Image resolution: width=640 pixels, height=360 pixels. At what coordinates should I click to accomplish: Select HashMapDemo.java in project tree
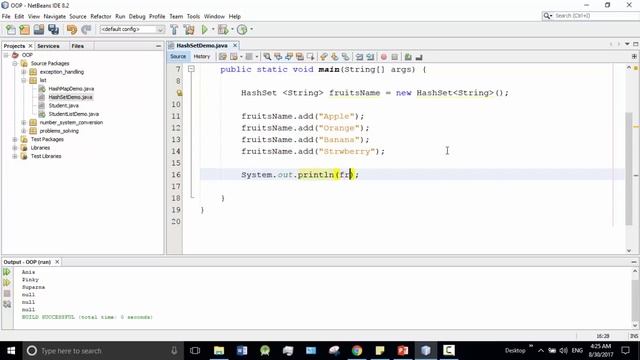point(71,89)
